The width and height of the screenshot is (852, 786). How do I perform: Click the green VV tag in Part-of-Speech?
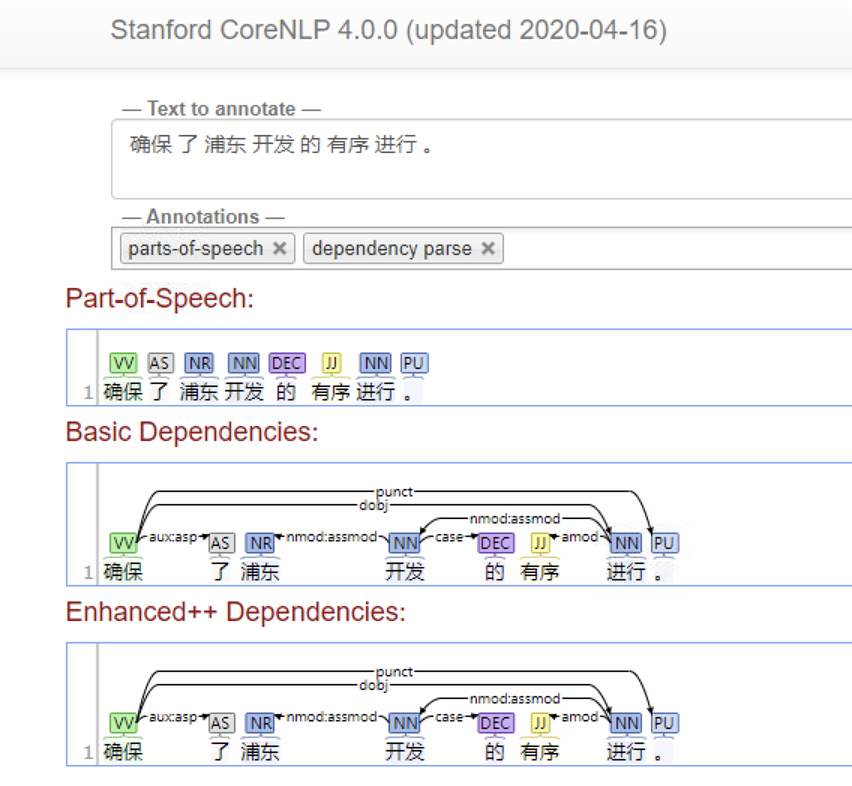point(123,364)
